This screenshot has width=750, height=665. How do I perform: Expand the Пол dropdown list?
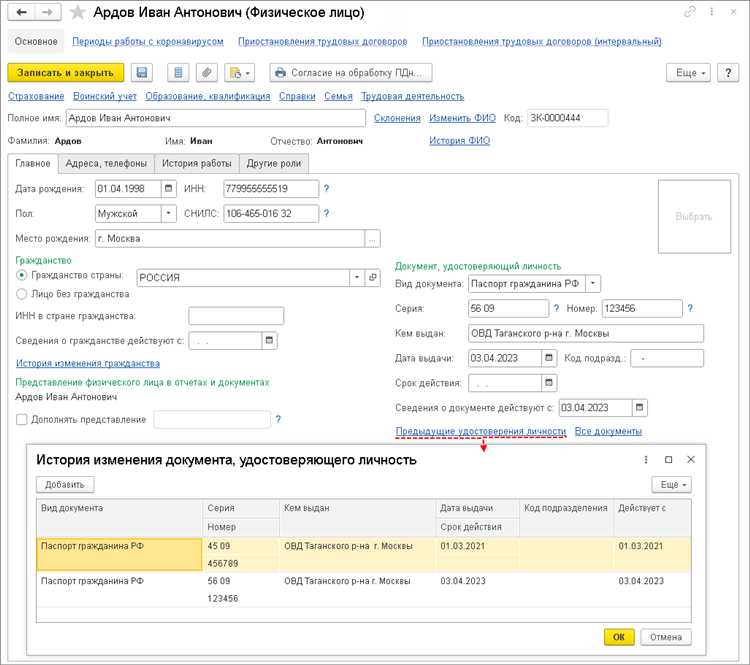tap(168, 213)
